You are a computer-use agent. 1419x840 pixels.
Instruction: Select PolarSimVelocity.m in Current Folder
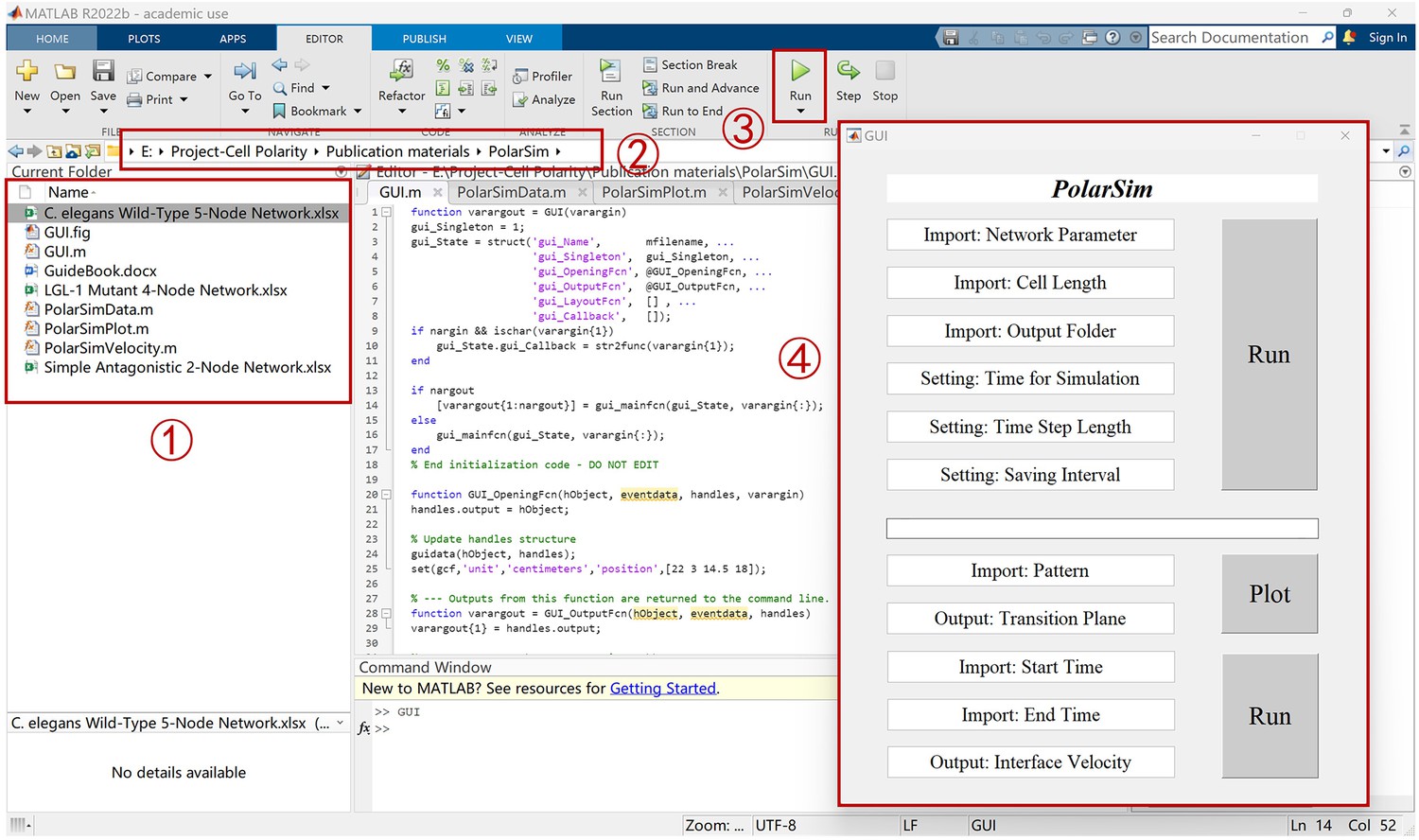110,348
